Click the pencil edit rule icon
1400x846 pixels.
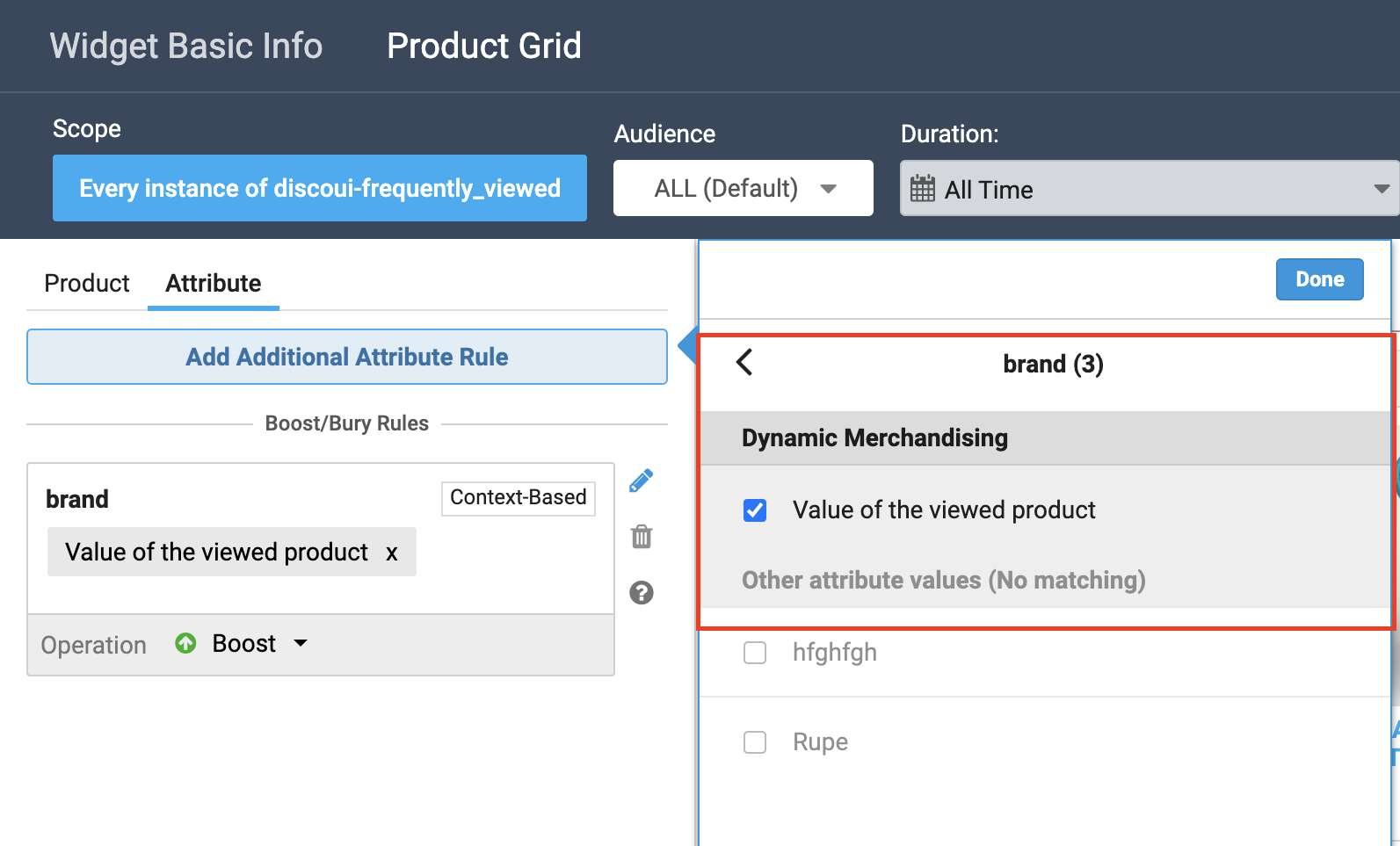point(642,481)
